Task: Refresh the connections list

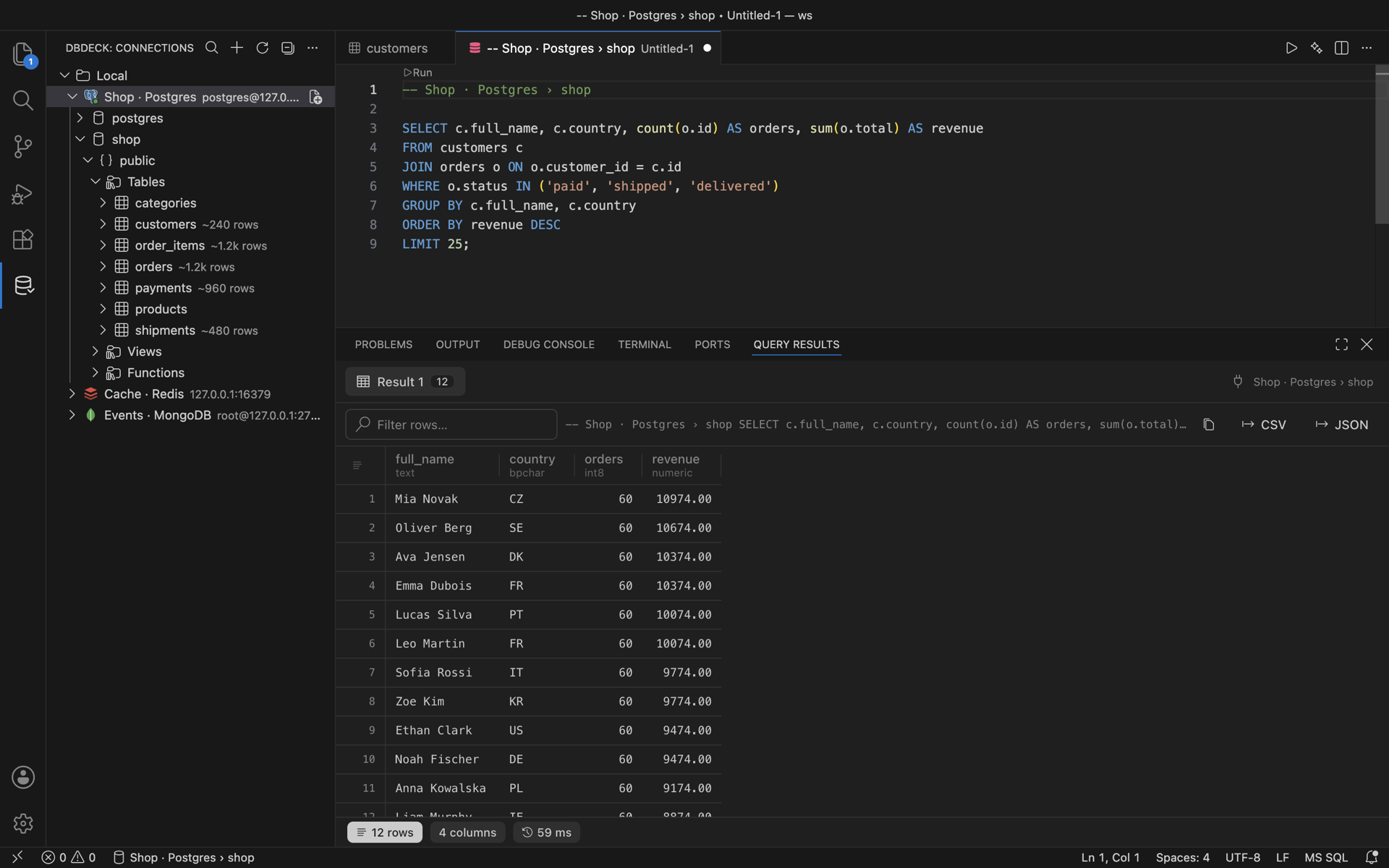Action: [x=262, y=48]
